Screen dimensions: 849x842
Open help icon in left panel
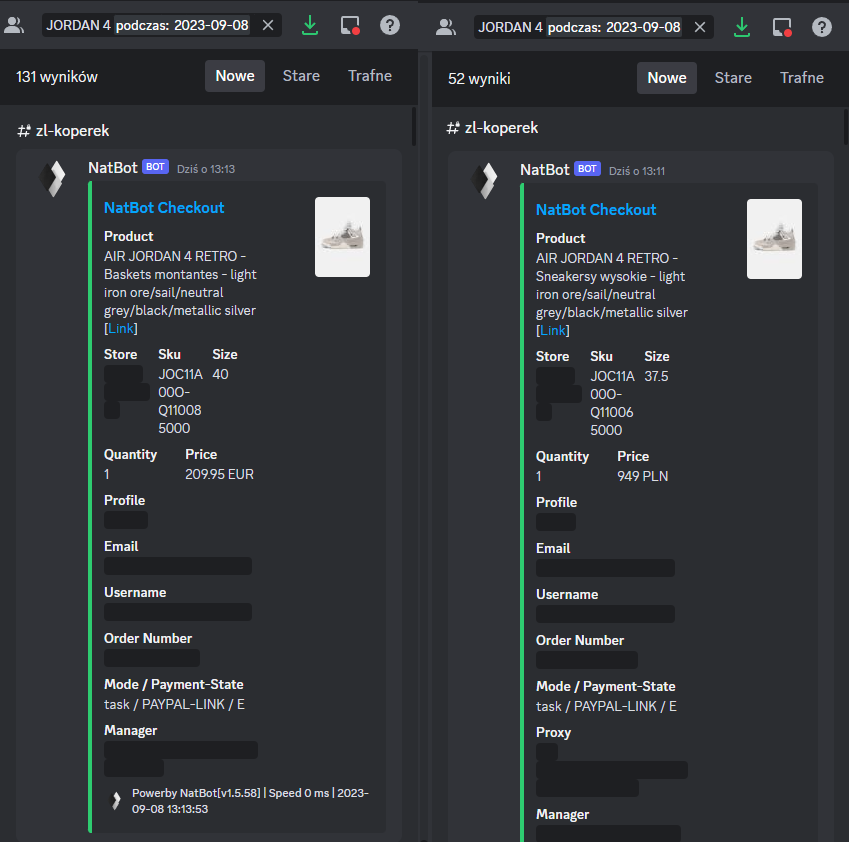(390, 25)
